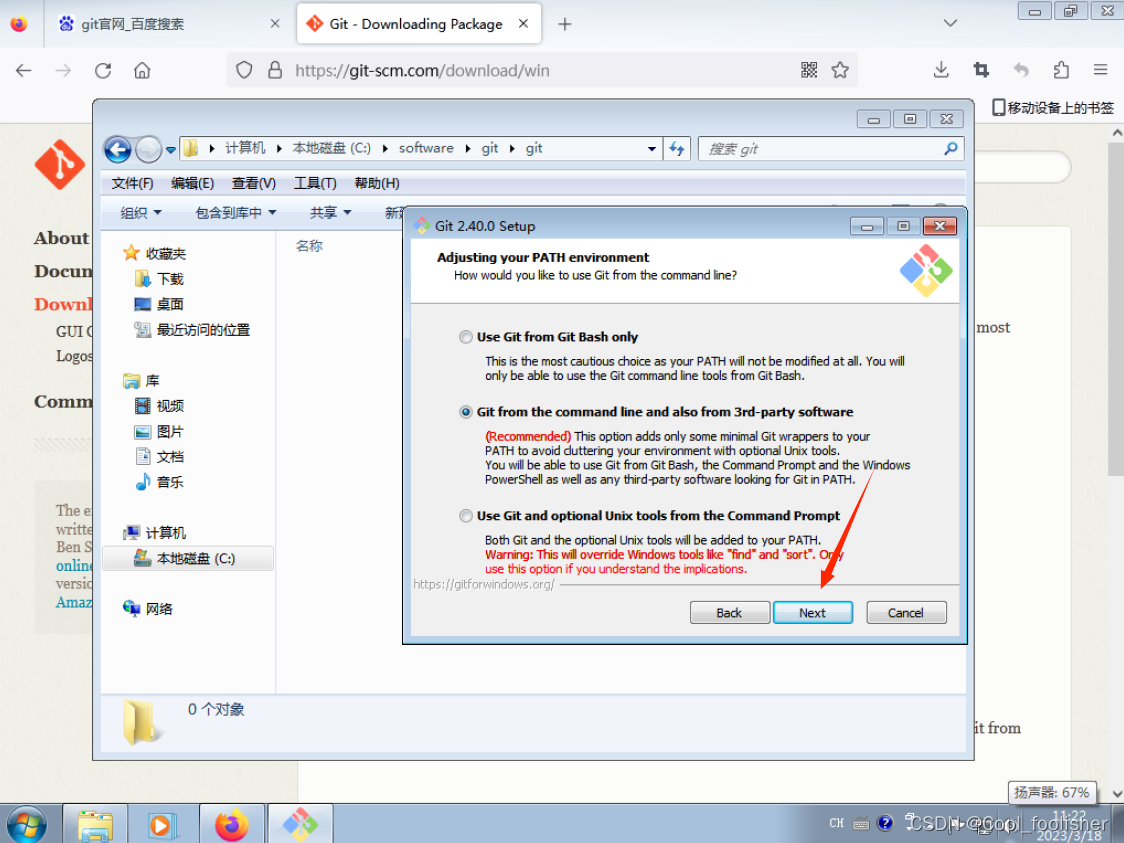Close the Git - Downloading Package tab
1124x843 pixels.
523,24
